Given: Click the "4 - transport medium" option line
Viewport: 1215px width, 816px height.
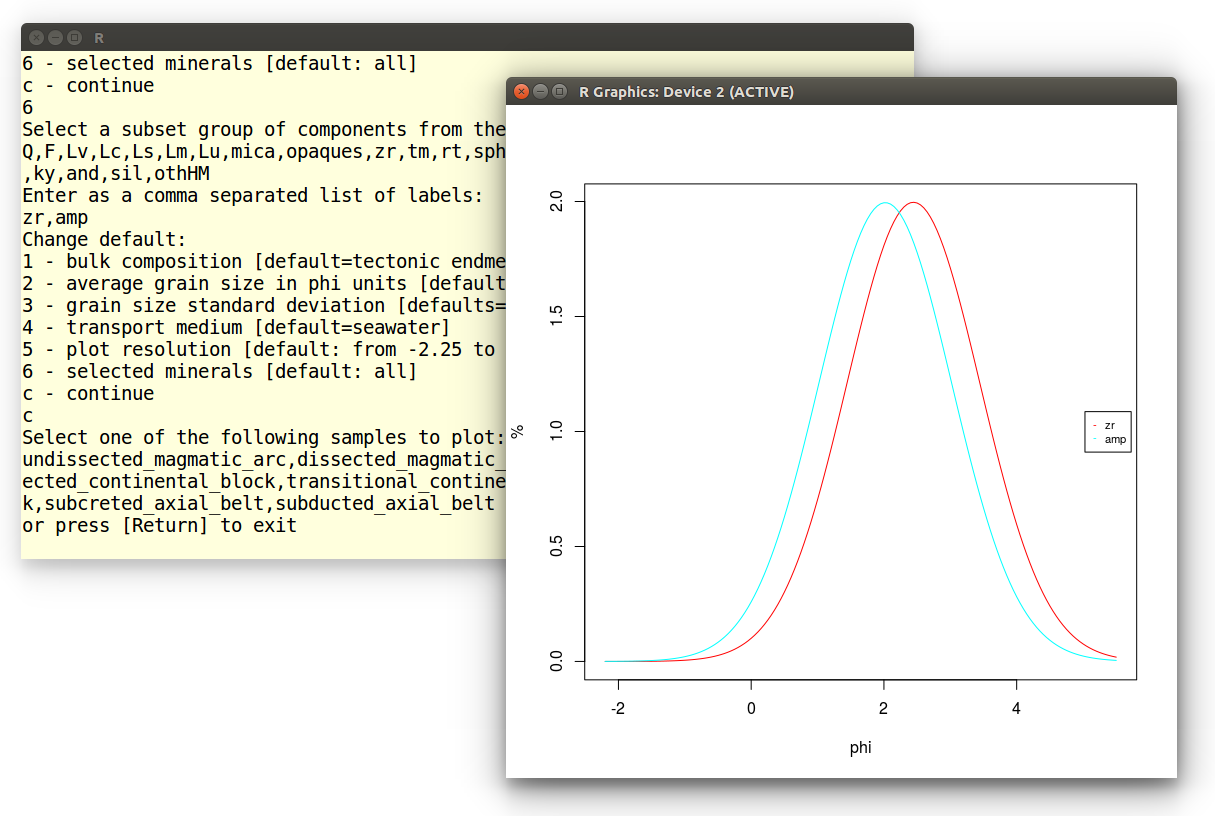Looking at the screenshot, I should coord(236,327).
